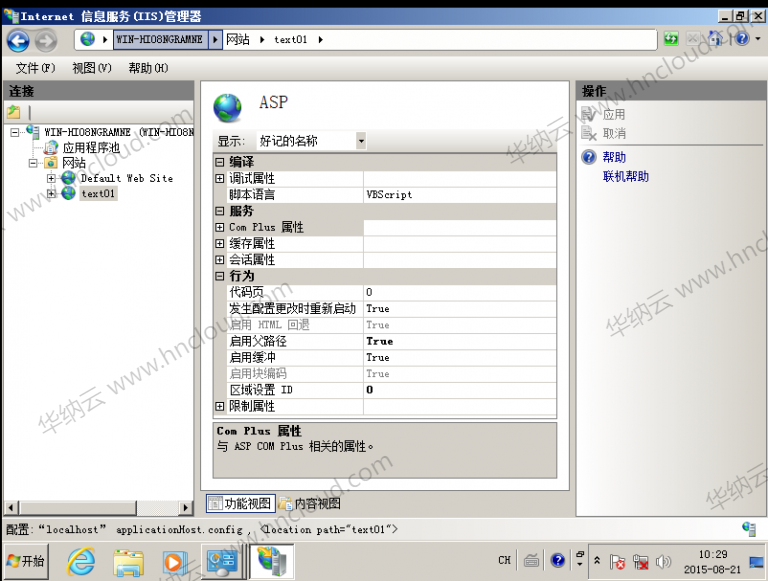Viewport: 768px width, 581px height.
Task: Open the 帮助(H) menu
Action: tap(148, 68)
